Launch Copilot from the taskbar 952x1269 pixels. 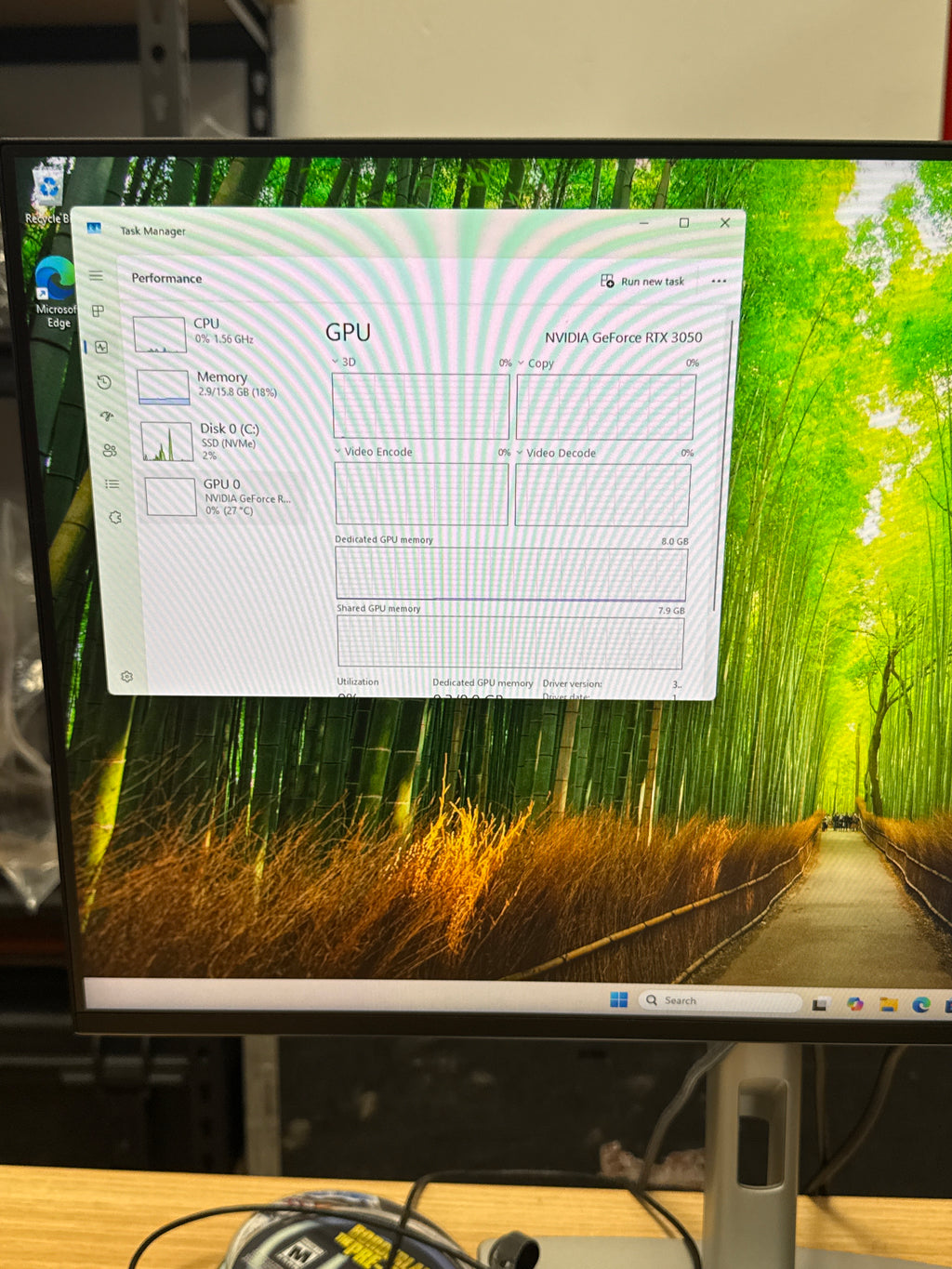(854, 1003)
